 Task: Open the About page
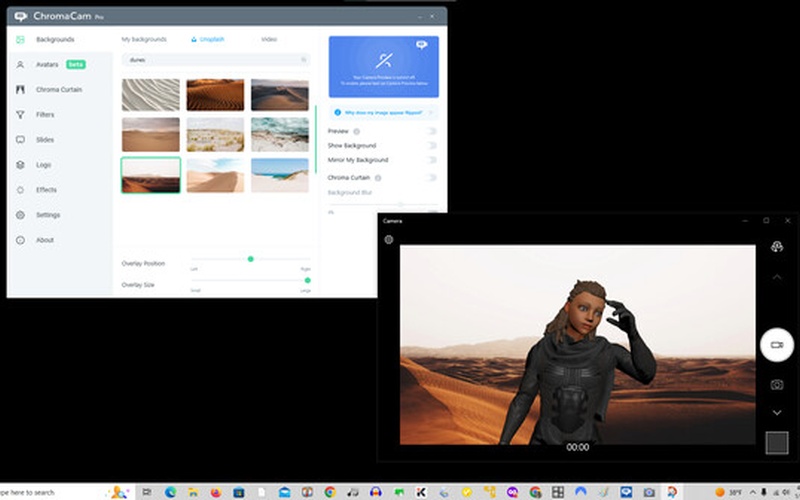point(60,240)
